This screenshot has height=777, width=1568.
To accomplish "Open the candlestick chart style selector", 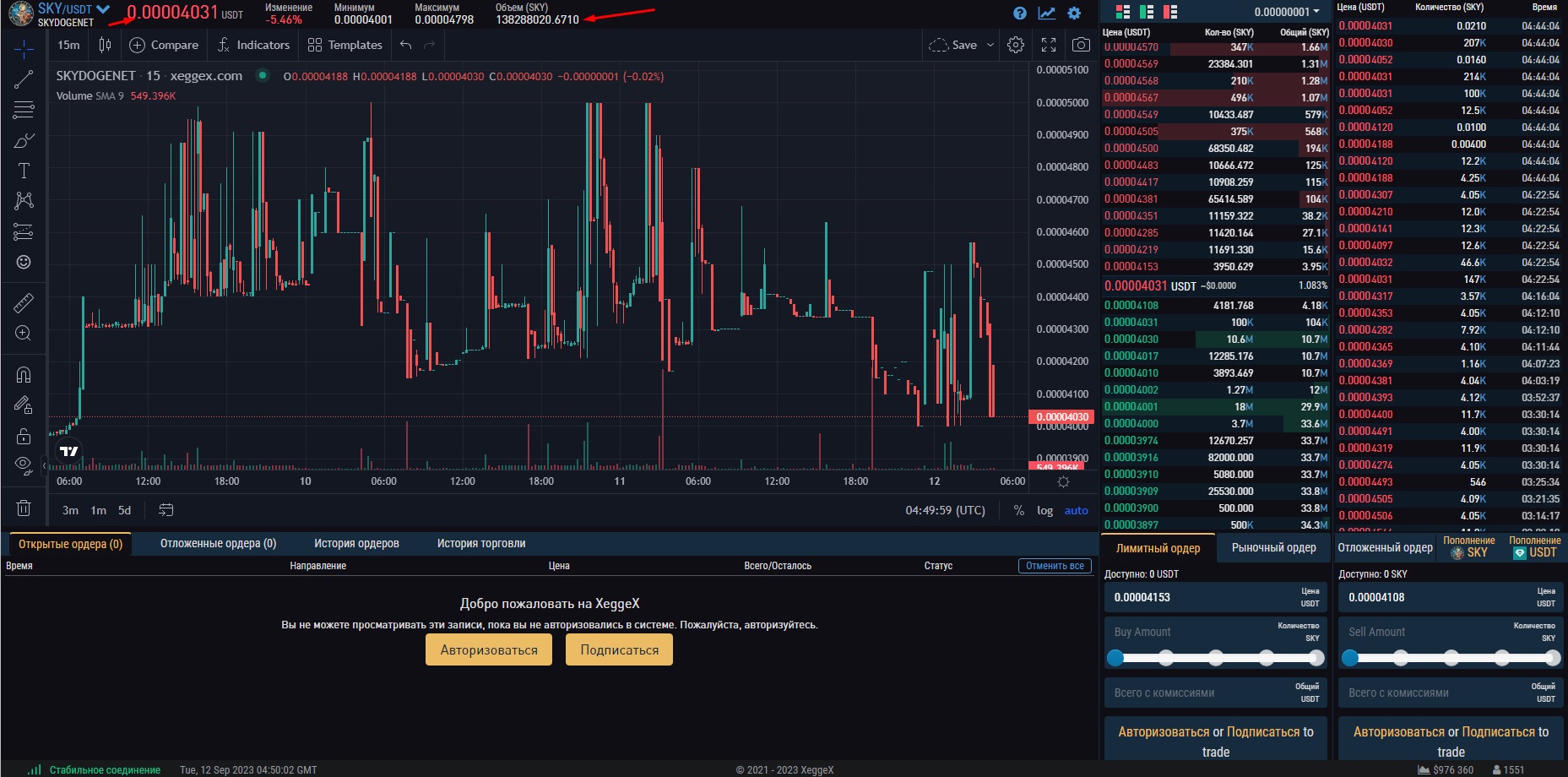I will [x=105, y=45].
